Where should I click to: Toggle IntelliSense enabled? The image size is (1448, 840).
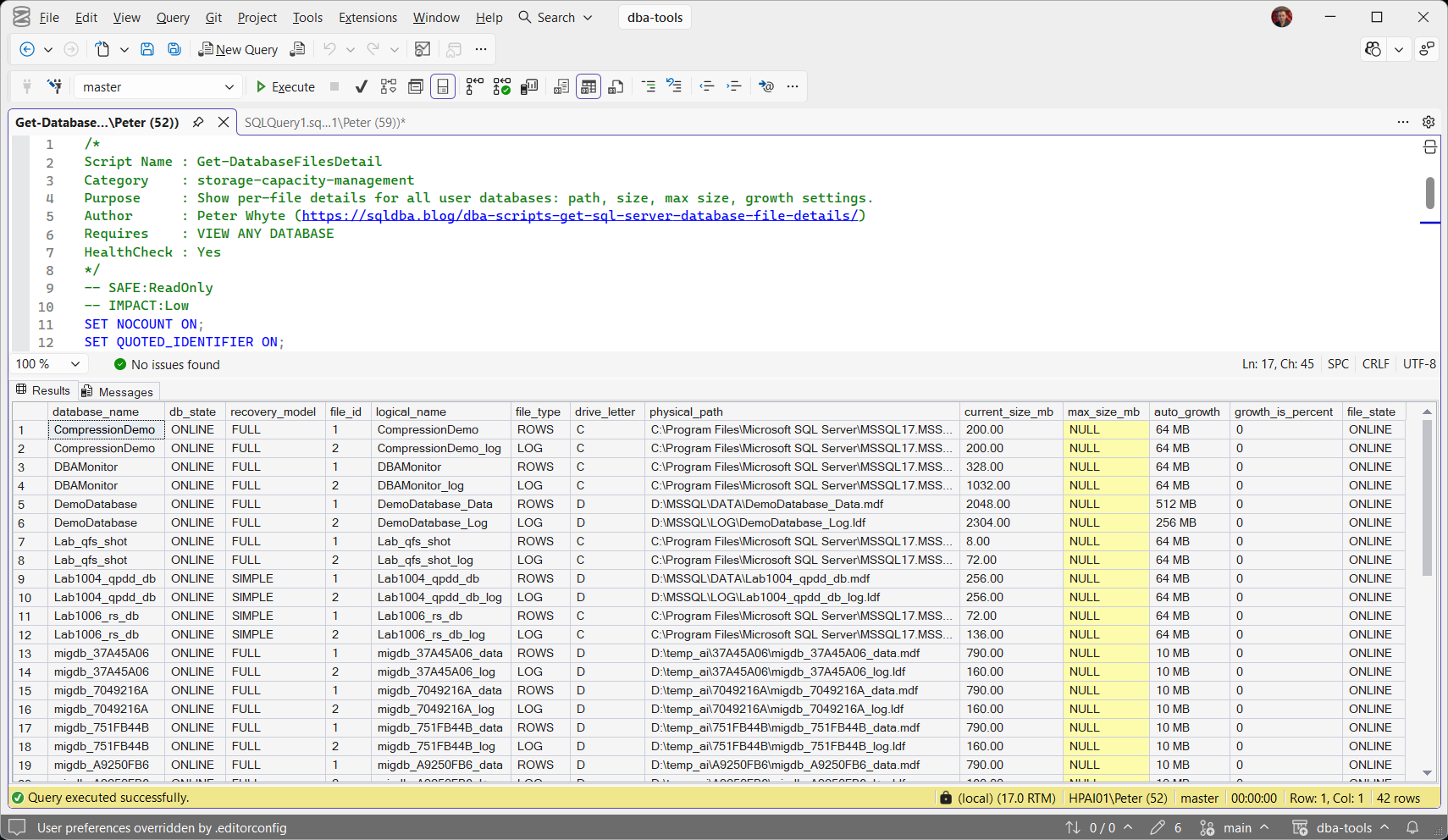coord(443,86)
